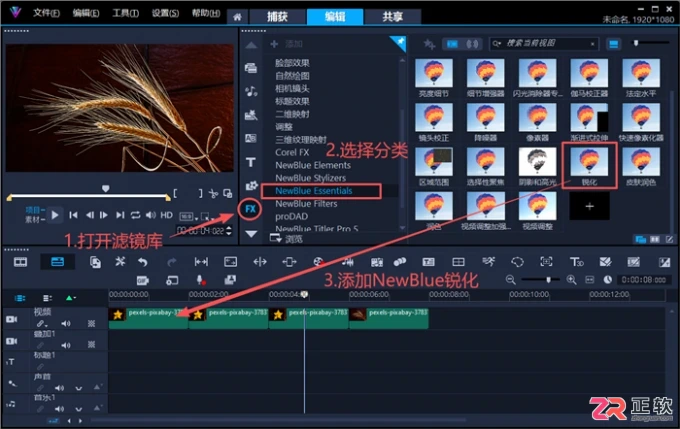Move library panel icons up arrow
Viewport: 680px width, 429px height.
coord(251,45)
